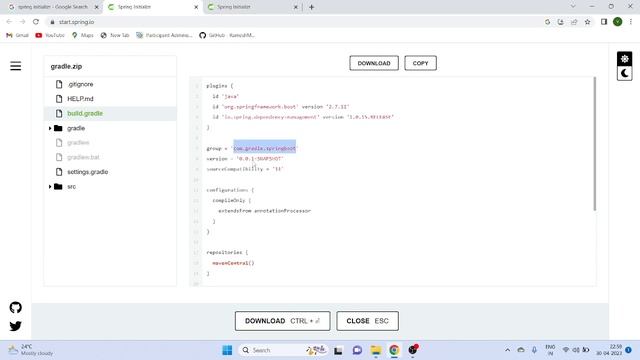Close the explore dialog with CLOSE ESC

[x=367, y=321]
